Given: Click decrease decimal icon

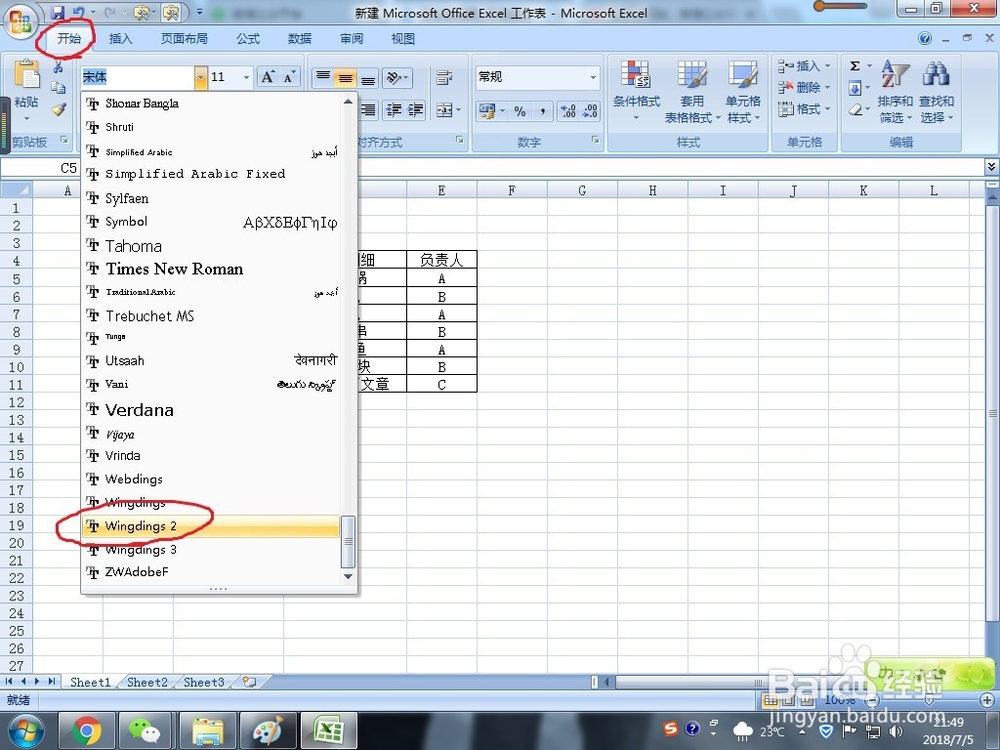Looking at the screenshot, I should click(x=590, y=111).
